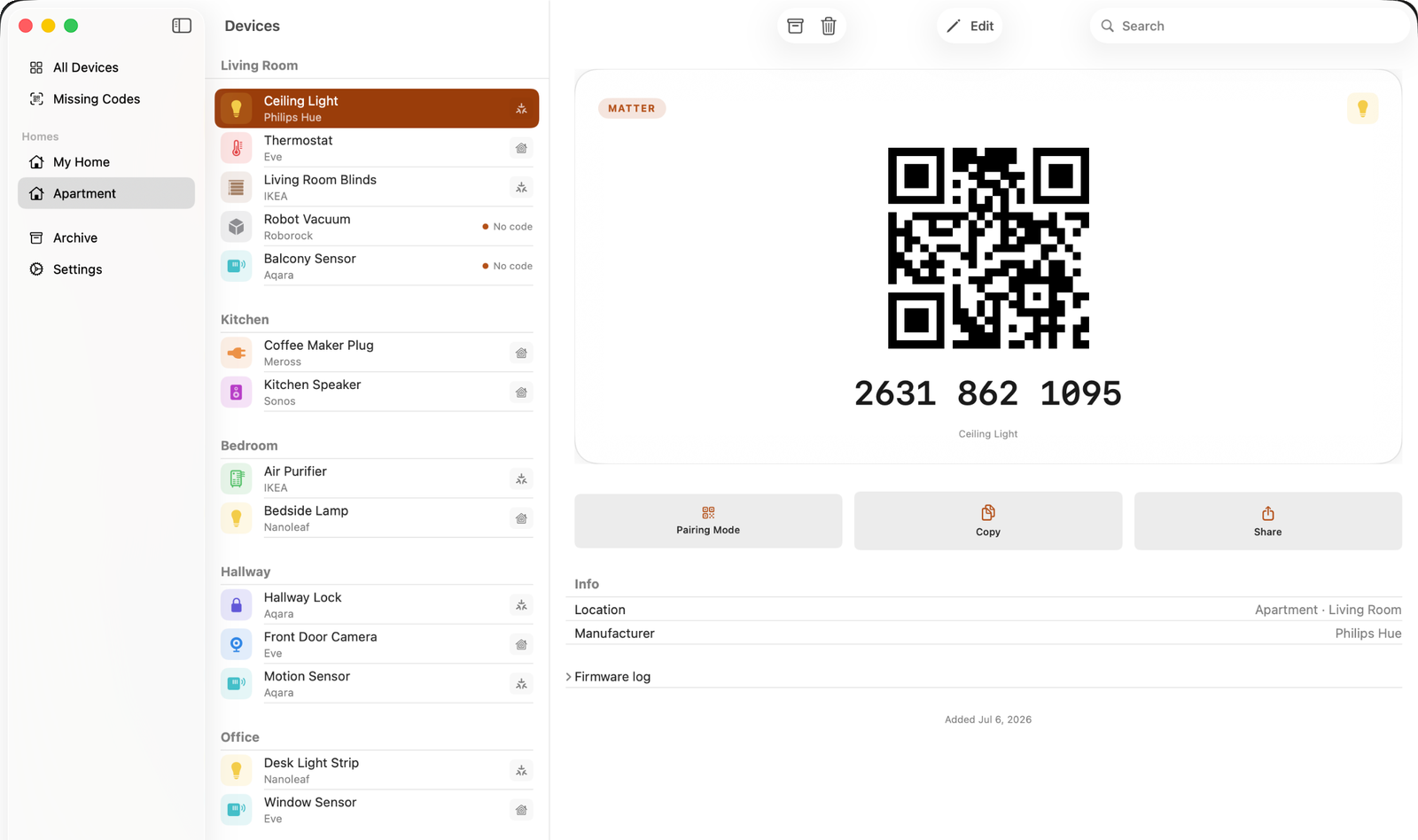1418x840 pixels.
Task: Select Coffee Maker Plug device
Action: tap(377, 353)
